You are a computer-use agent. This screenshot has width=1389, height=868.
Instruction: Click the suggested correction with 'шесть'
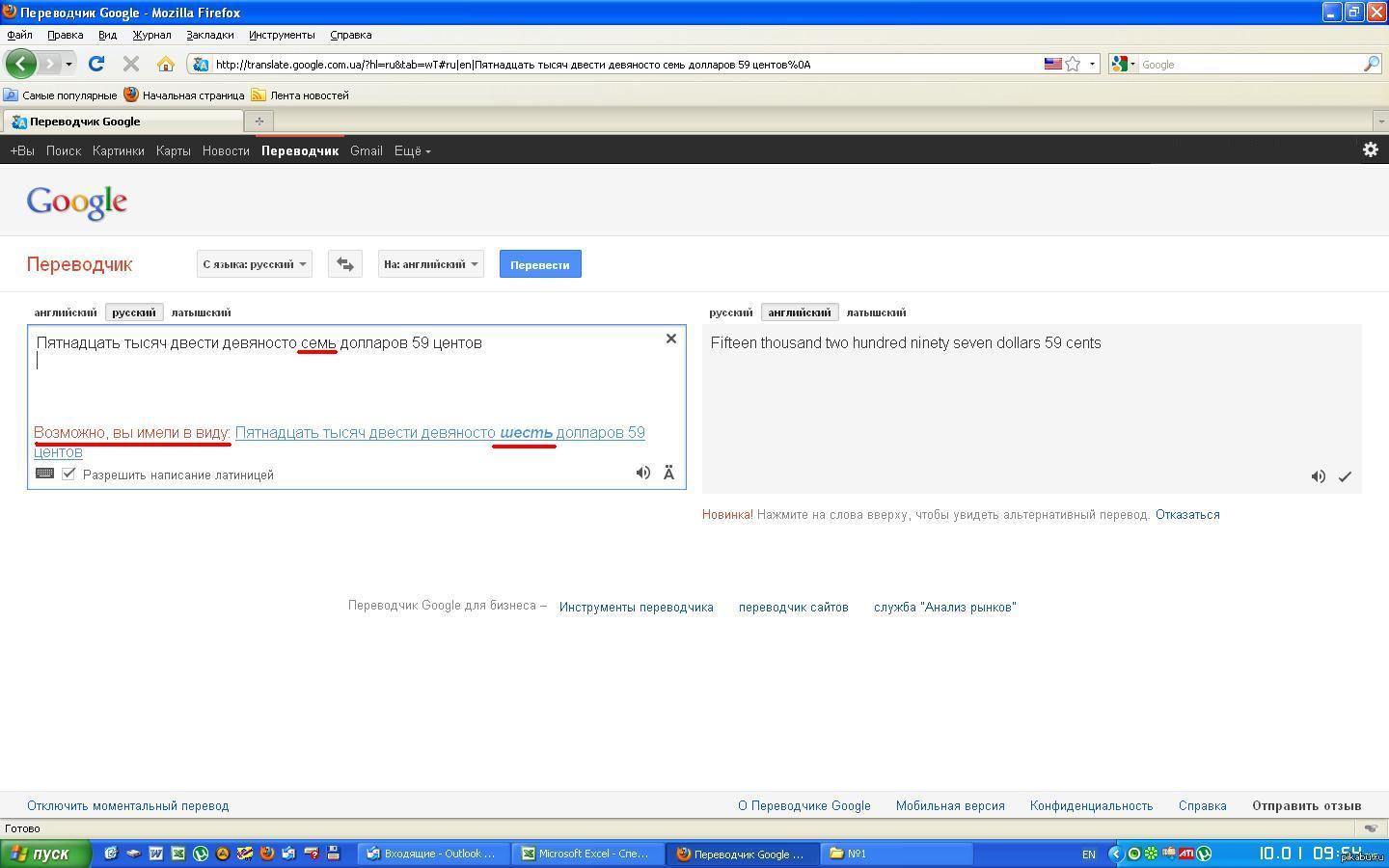[340, 442]
